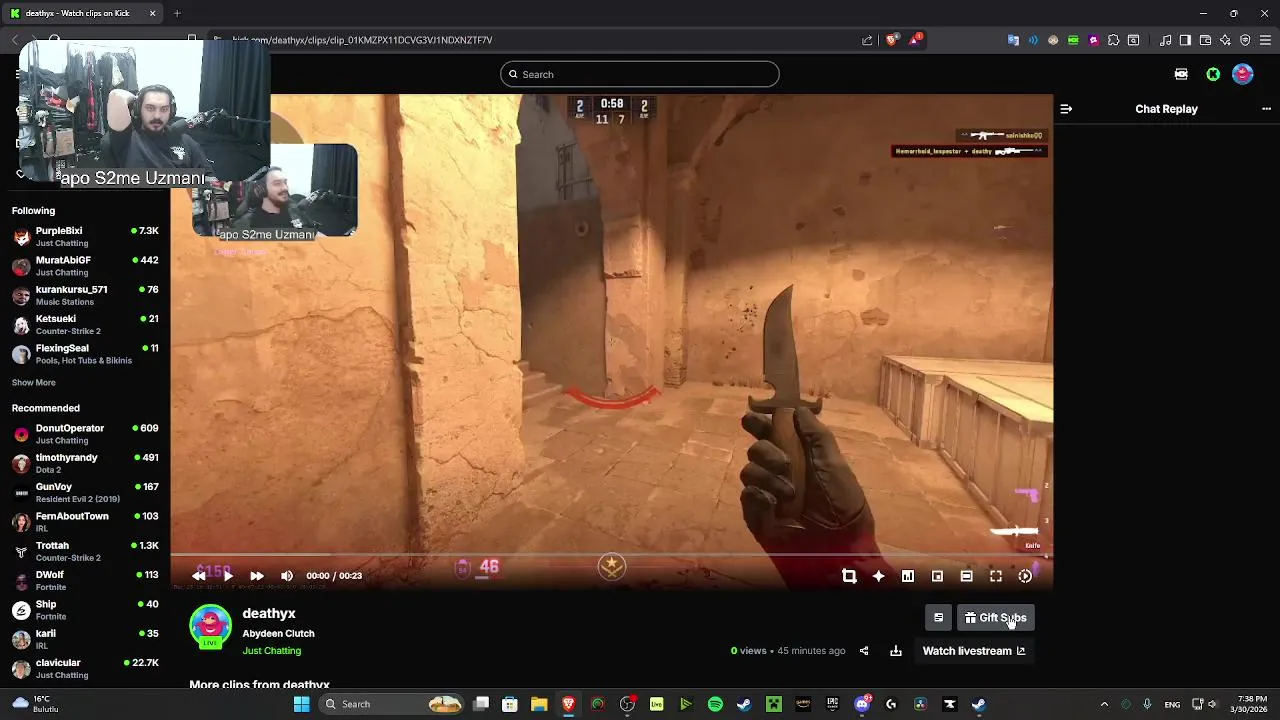The image size is (1280, 720).
Task: Toggle mini player mode icon
Action: tap(937, 576)
